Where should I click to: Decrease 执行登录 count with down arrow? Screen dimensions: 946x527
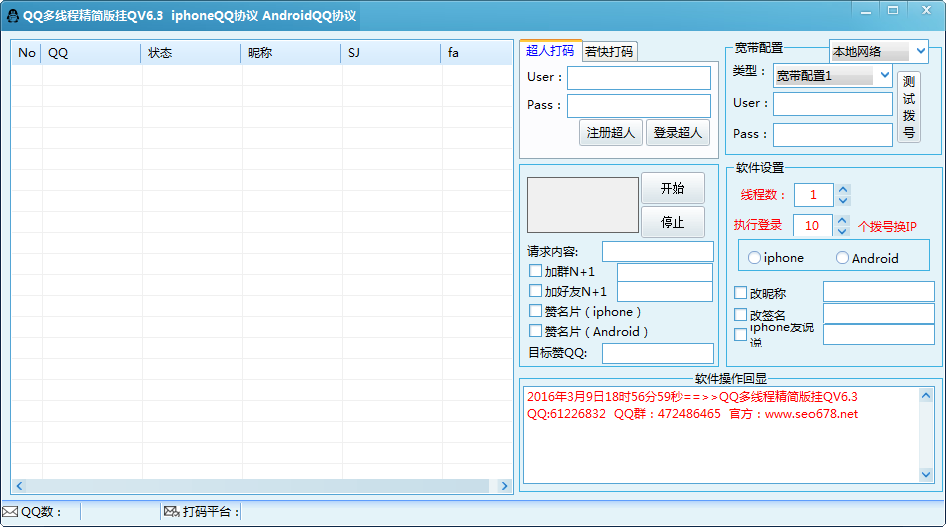843,231
